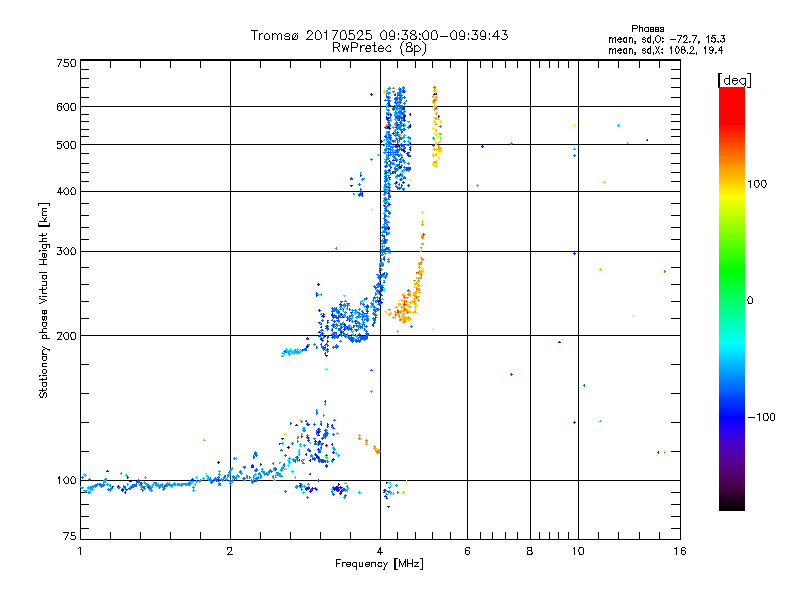This screenshot has height=600, width=800.
Task: Click the 'RwPretec (8p)' subtitle
Action: coord(379,48)
